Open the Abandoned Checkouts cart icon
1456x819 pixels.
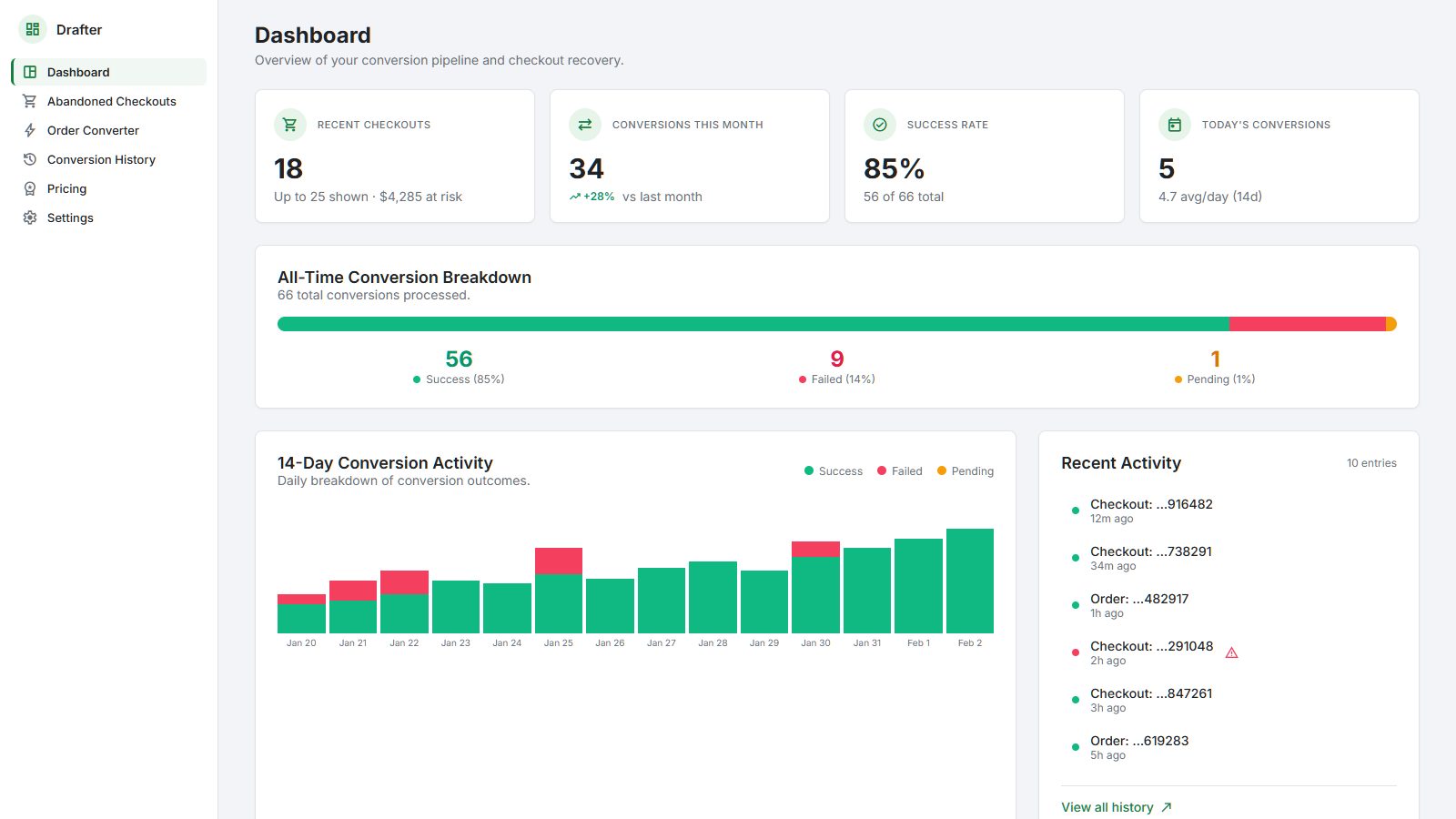30,101
